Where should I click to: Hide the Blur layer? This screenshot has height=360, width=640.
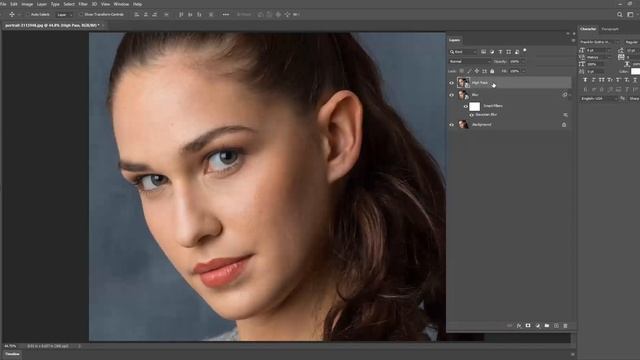click(x=451, y=95)
